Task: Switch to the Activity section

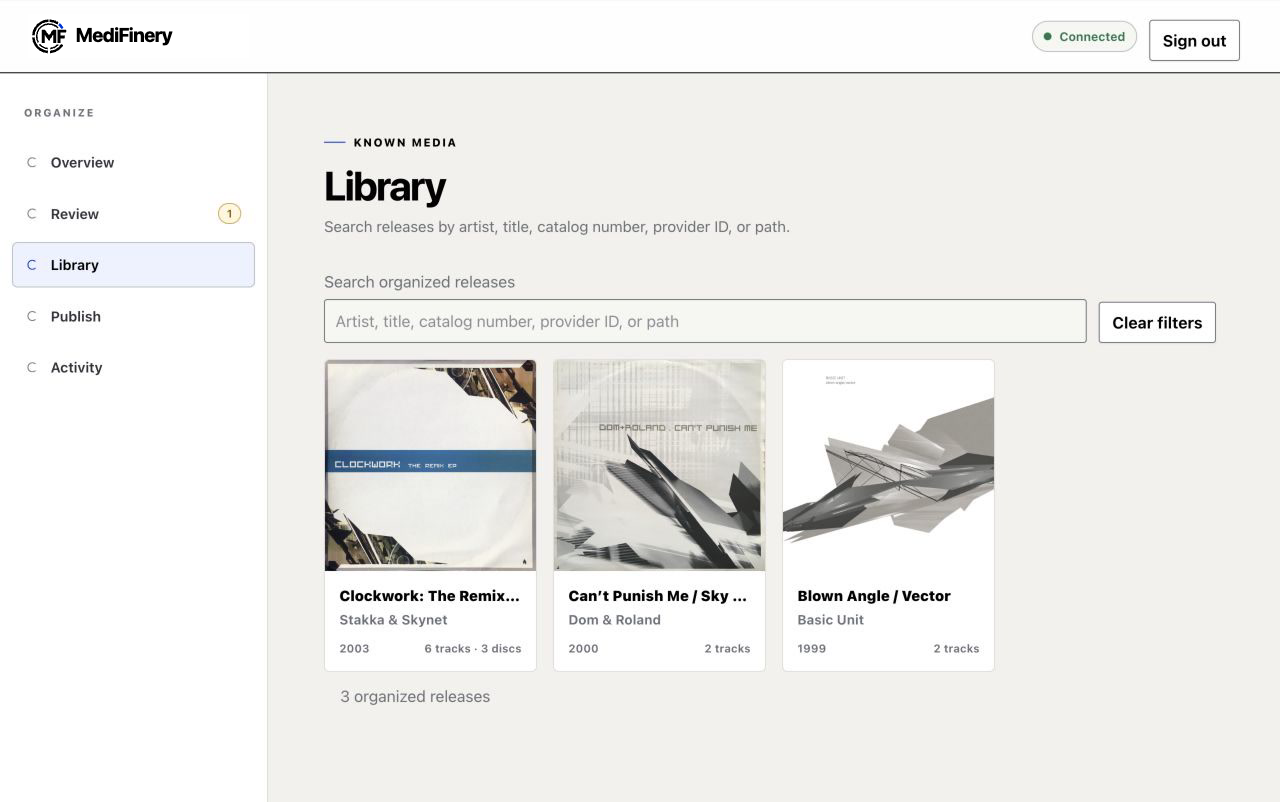Action: (x=133, y=367)
